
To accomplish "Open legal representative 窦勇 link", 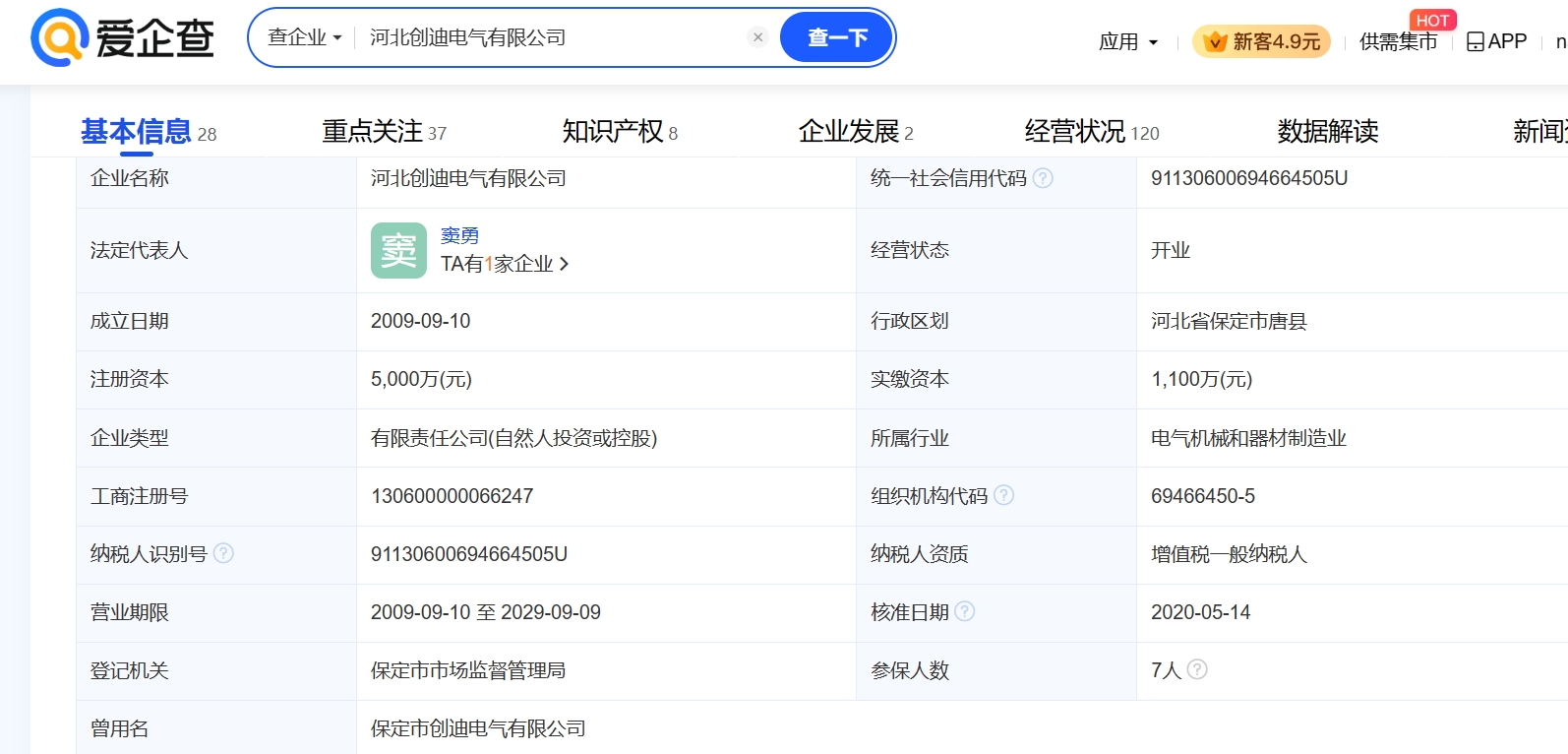I will [x=459, y=235].
